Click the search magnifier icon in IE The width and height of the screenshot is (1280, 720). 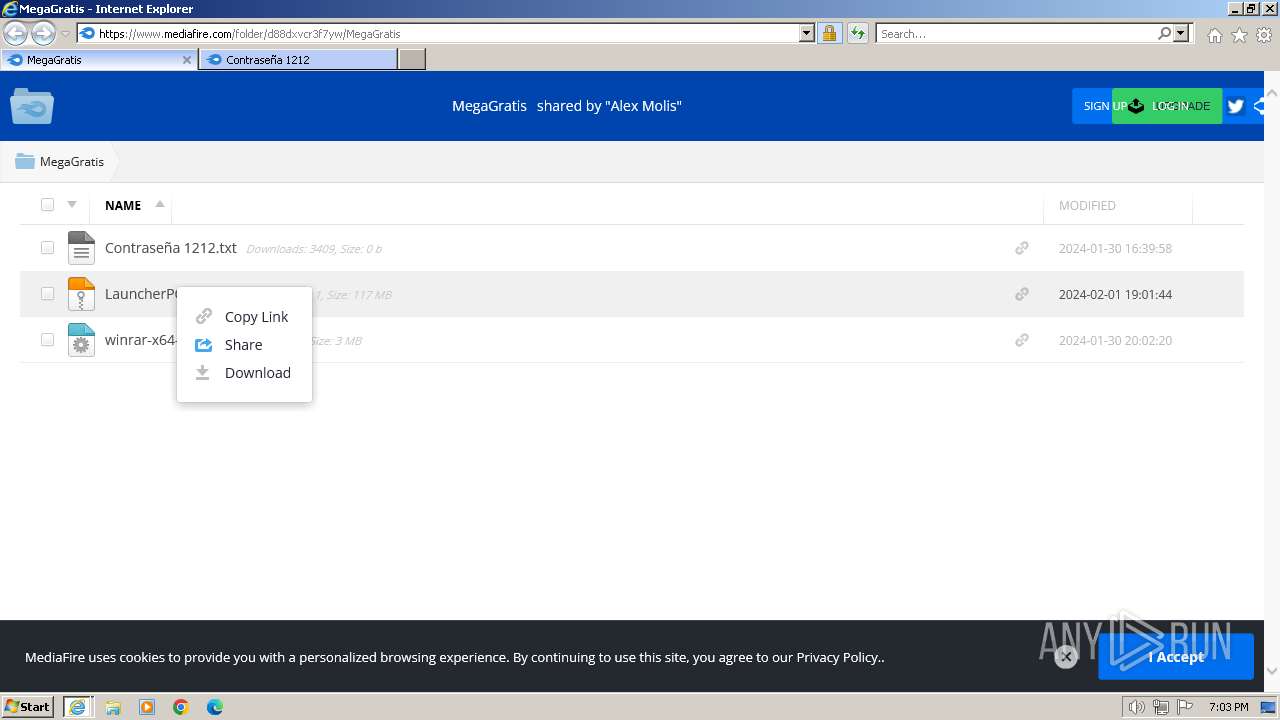click(x=1164, y=33)
